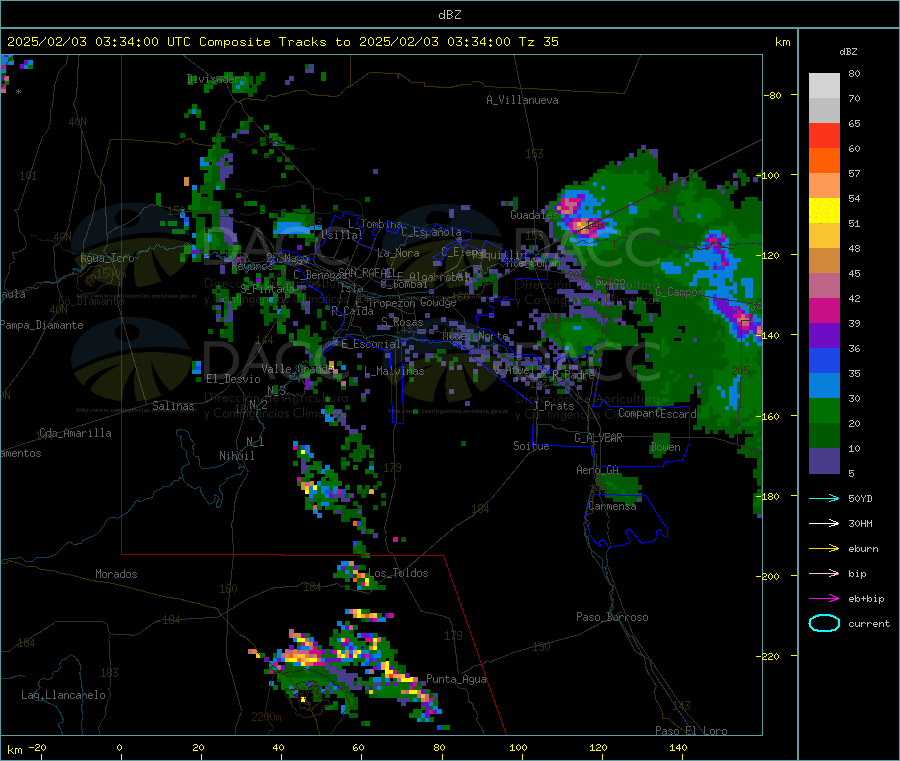The width and height of the screenshot is (900, 761).
Task: Click the Morados map label
Action: (x=116, y=574)
